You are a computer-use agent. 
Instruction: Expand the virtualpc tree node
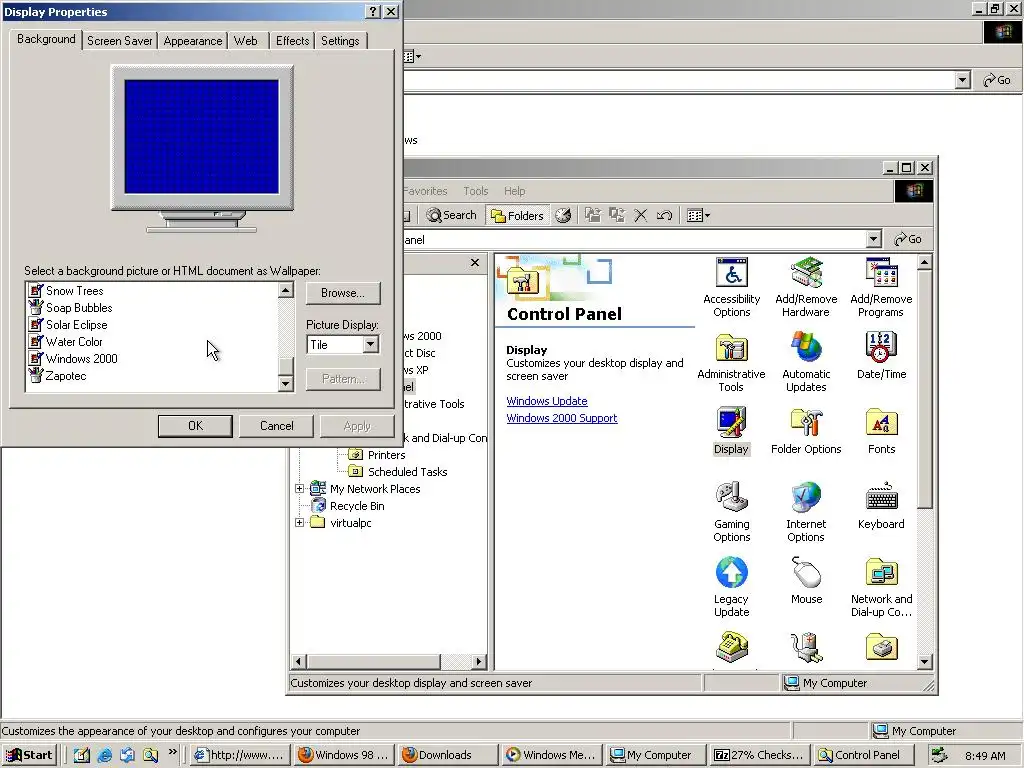coord(299,522)
